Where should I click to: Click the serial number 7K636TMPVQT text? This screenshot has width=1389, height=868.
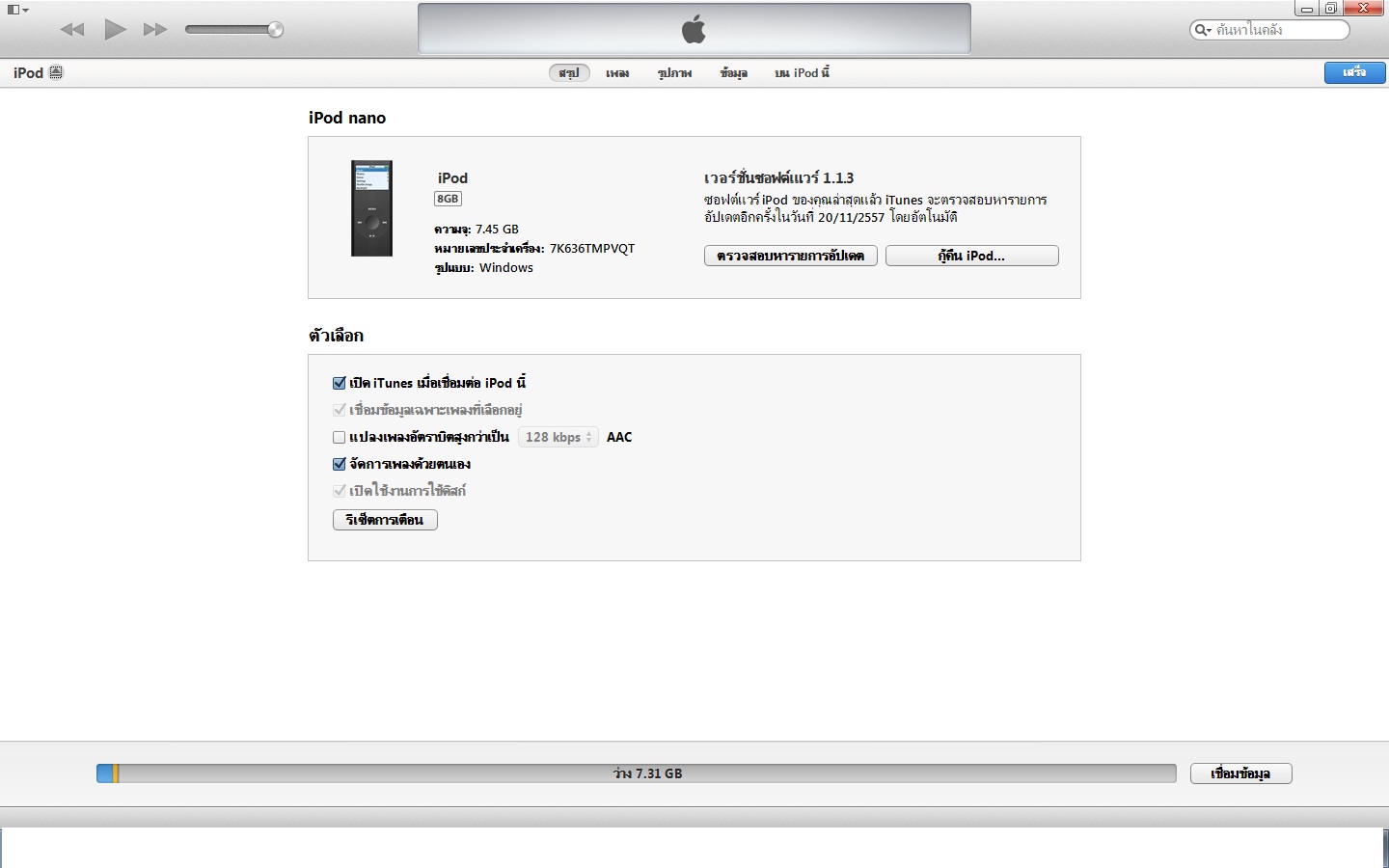pos(592,248)
